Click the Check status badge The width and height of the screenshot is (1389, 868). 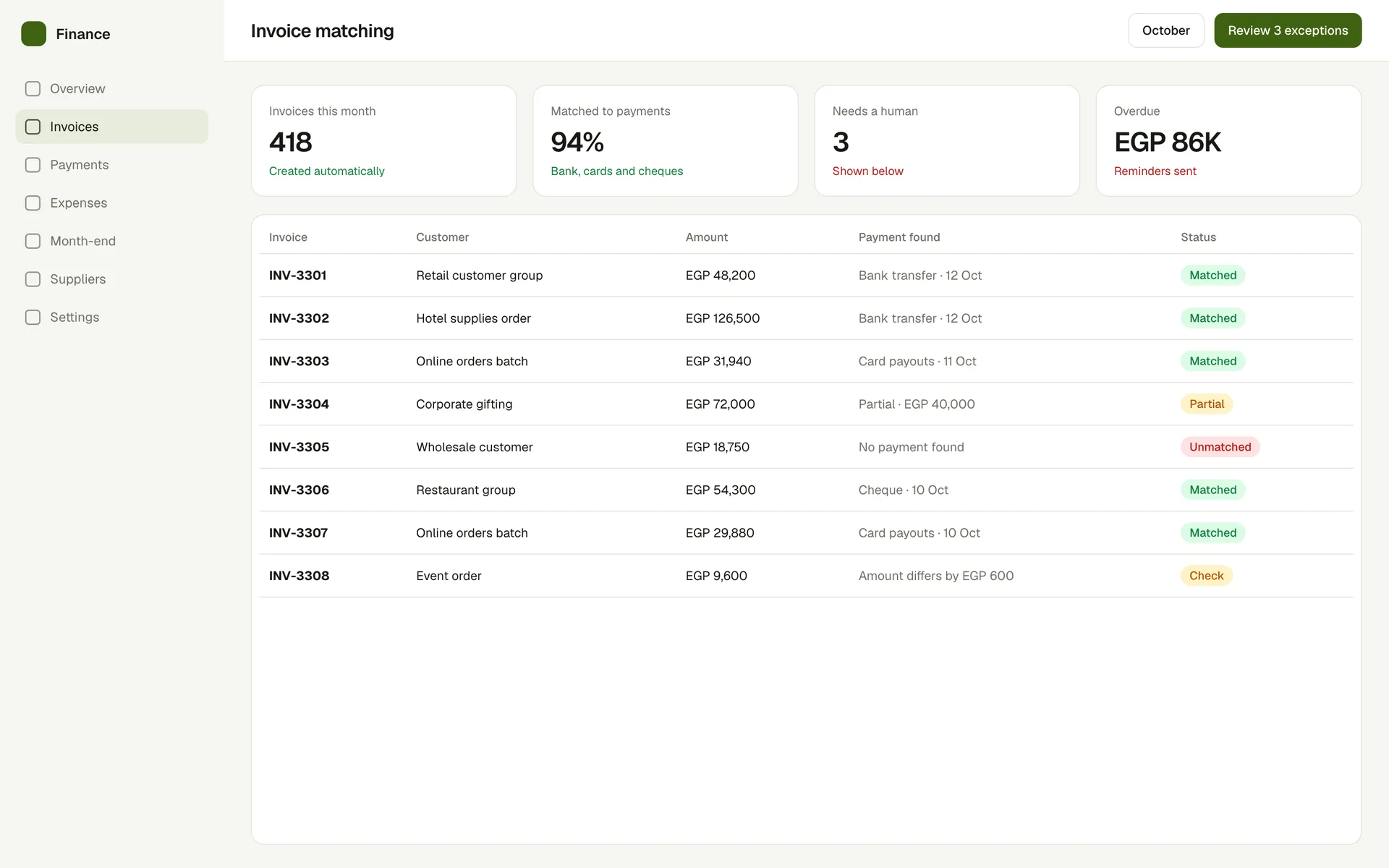point(1206,576)
